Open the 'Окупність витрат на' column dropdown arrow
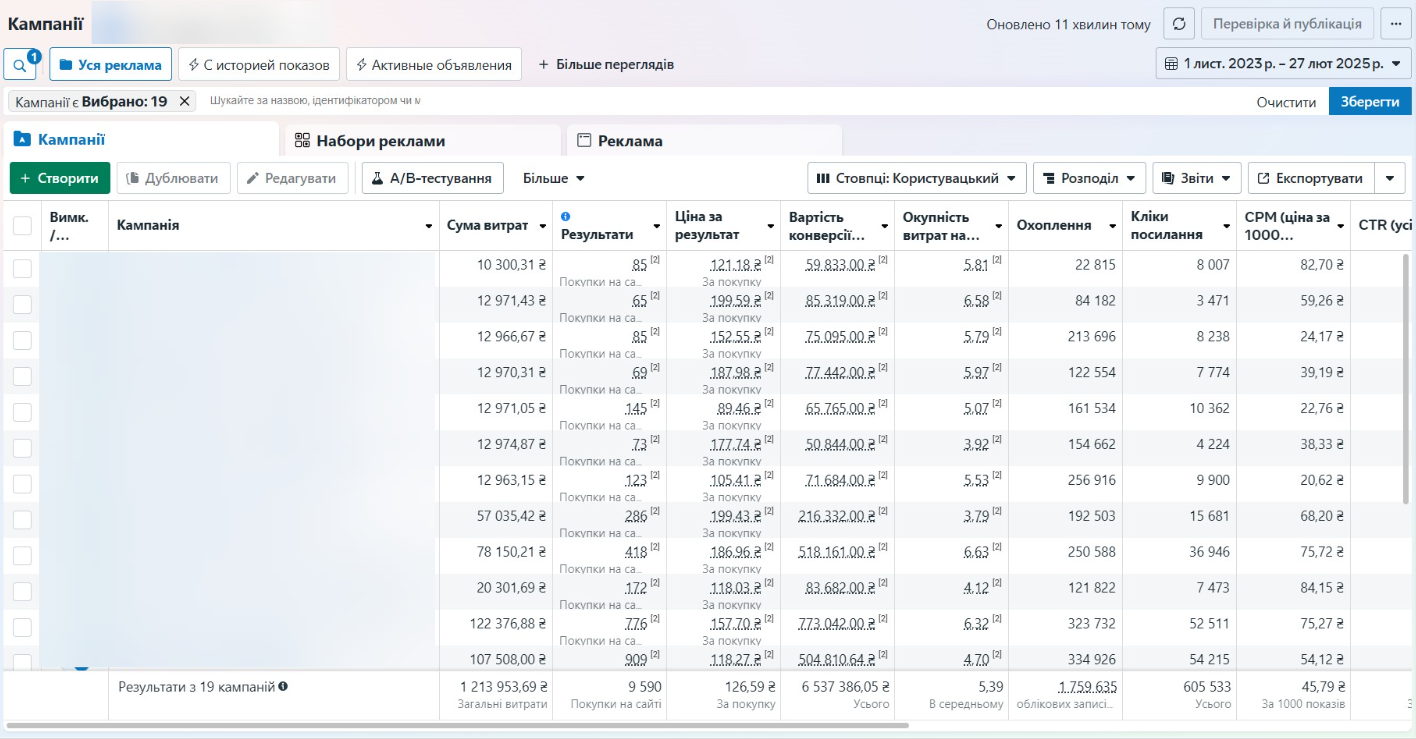Viewport: 1416px width, 739px height. pyautogui.click(x=998, y=227)
